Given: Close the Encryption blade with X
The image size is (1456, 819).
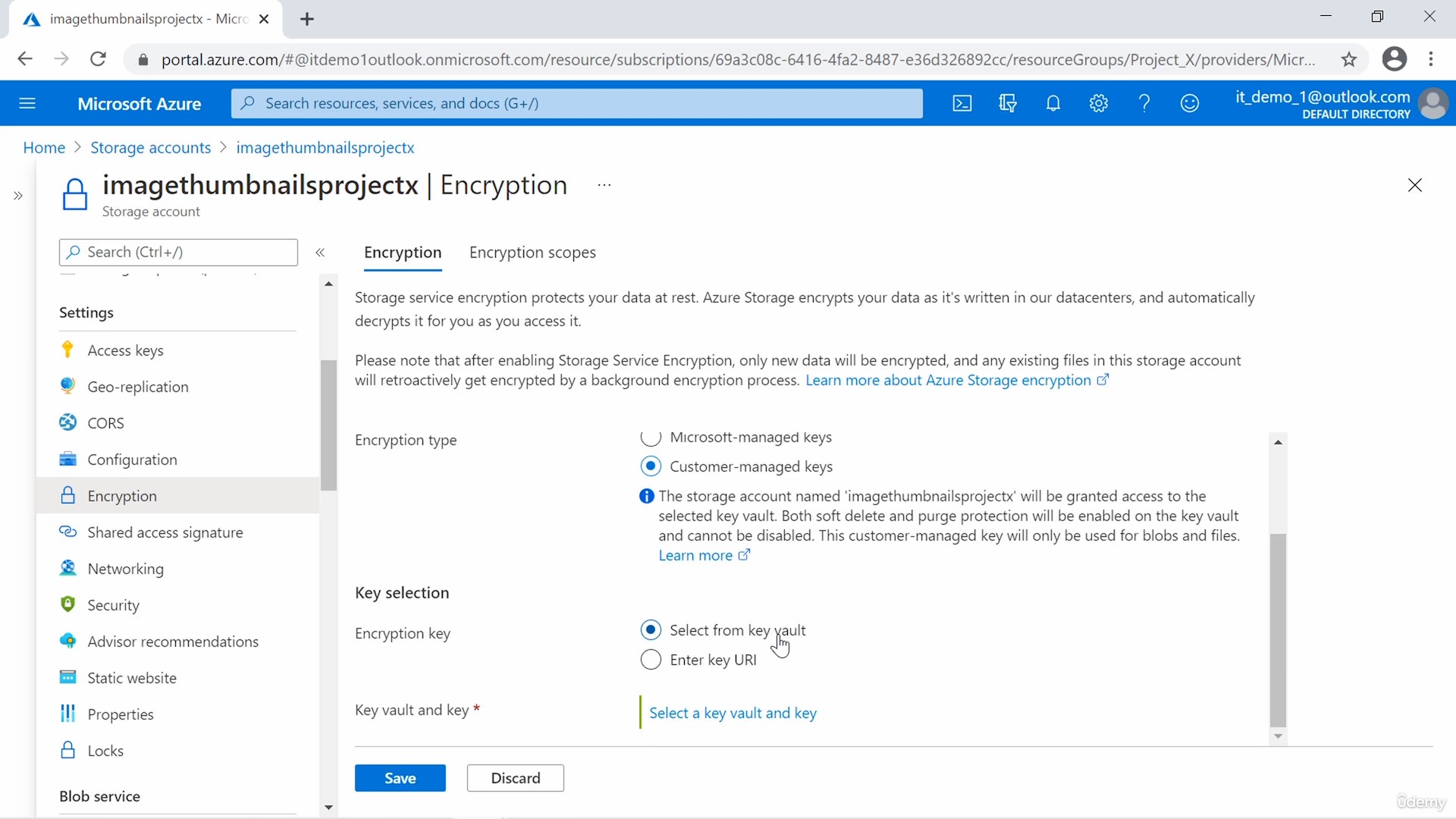Looking at the screenshot, I should click(1415, 185).
